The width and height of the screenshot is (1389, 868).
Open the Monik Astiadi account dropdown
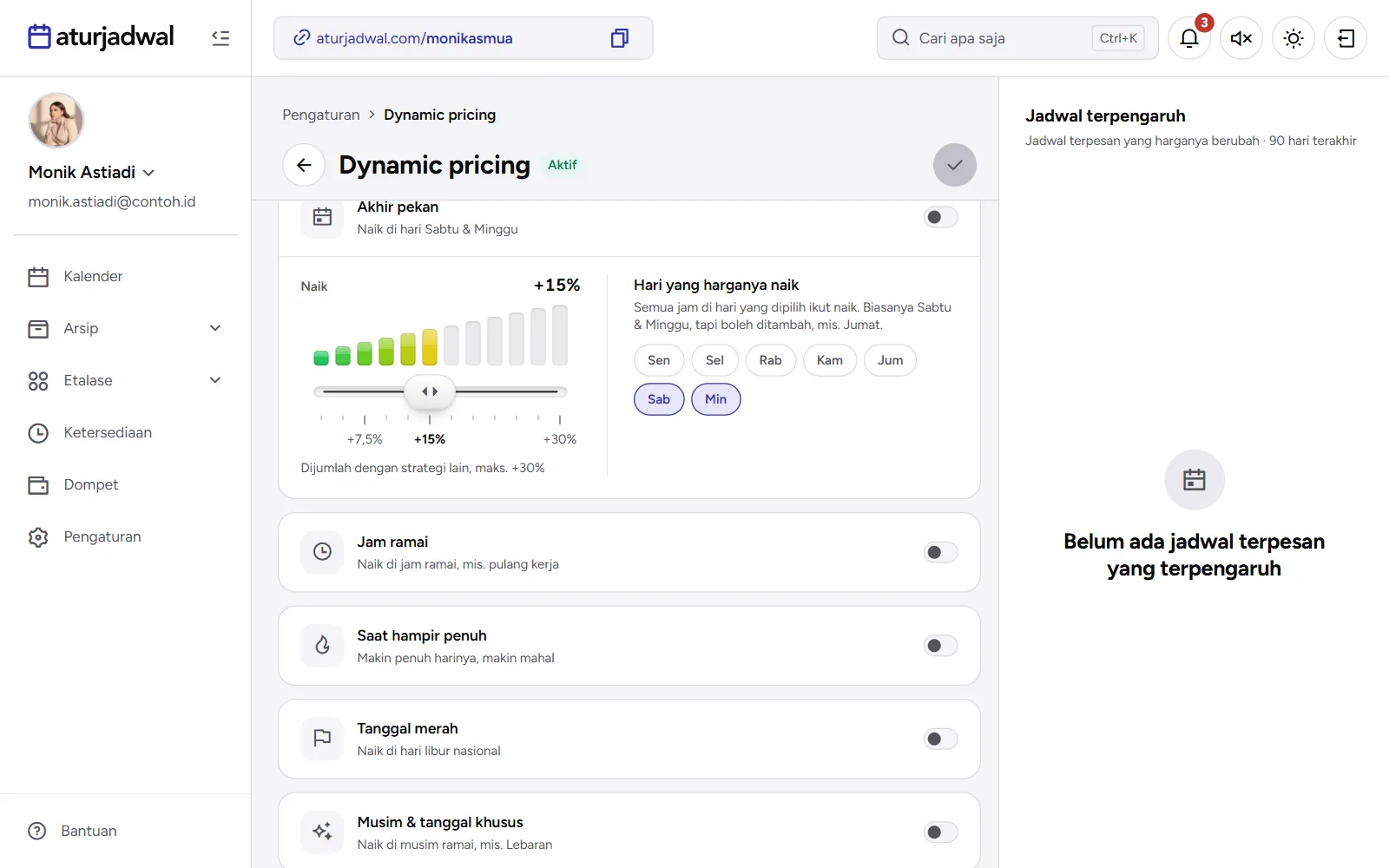[x=92, y=172]
